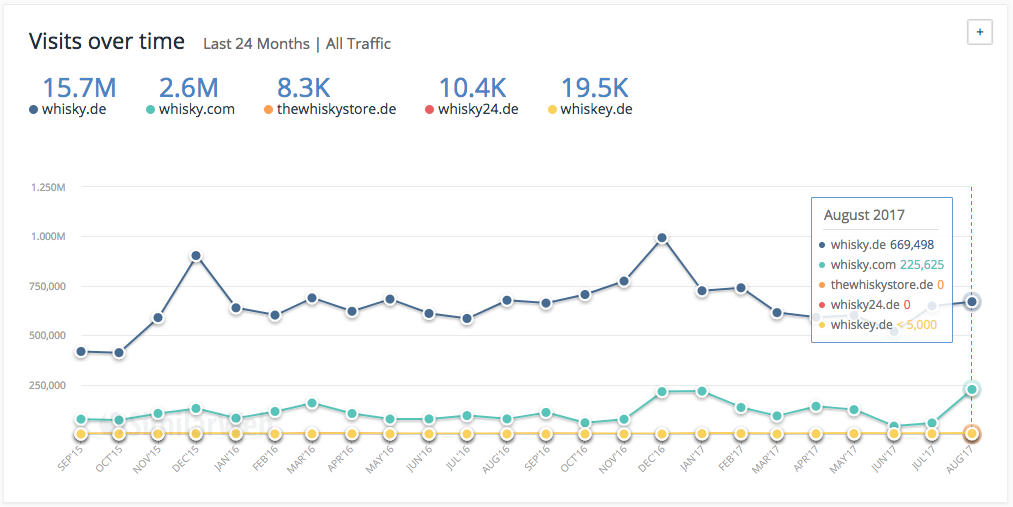Select whisky.com data point for JAN'17

tap(701, 391)
